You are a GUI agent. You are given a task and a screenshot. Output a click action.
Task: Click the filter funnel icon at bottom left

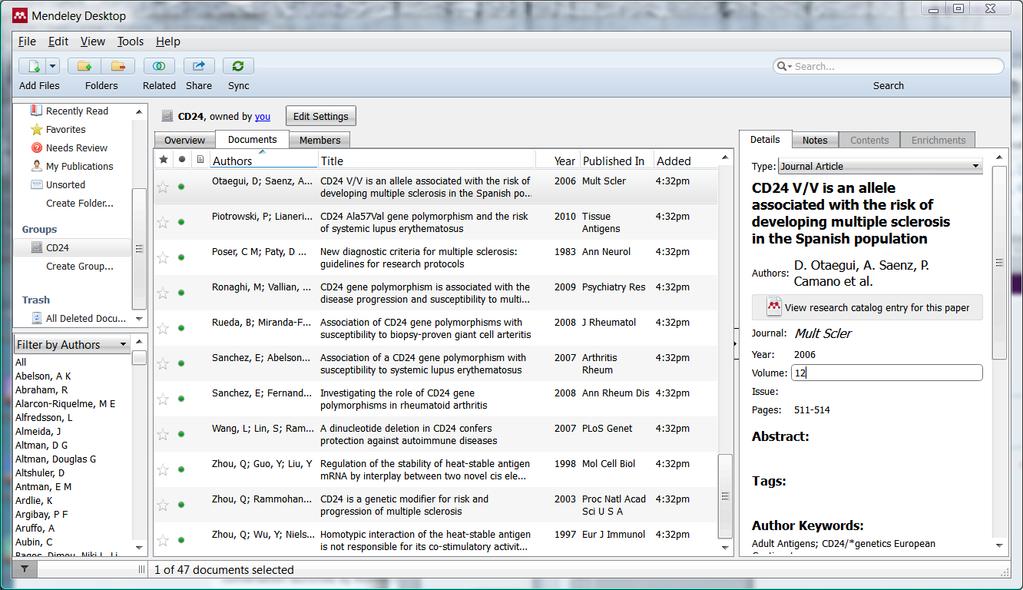pyautogui.click(x=24, y=569)
